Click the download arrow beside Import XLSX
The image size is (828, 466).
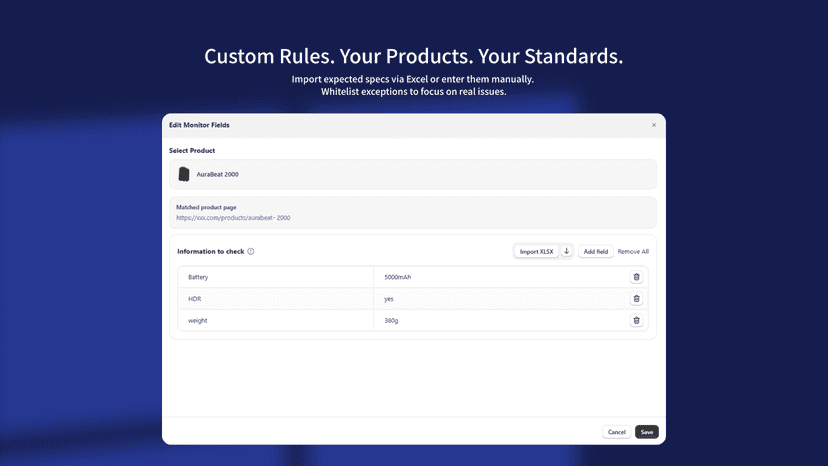click(567, 251)
